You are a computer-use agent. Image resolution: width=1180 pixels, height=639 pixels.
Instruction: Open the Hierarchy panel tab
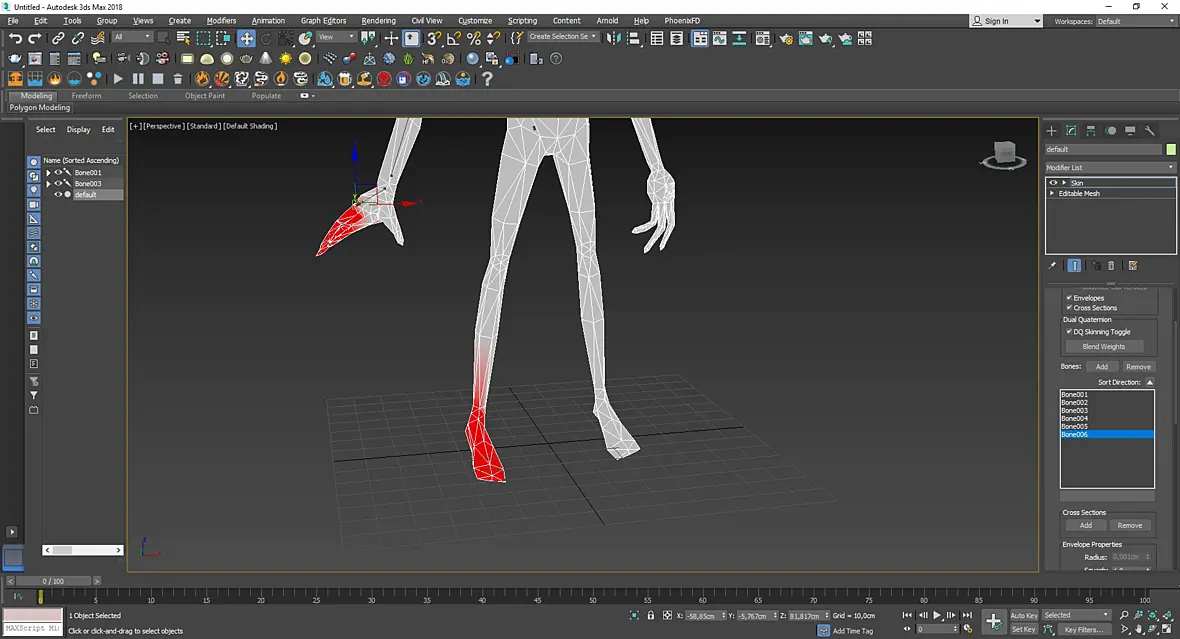(1090, 130)
